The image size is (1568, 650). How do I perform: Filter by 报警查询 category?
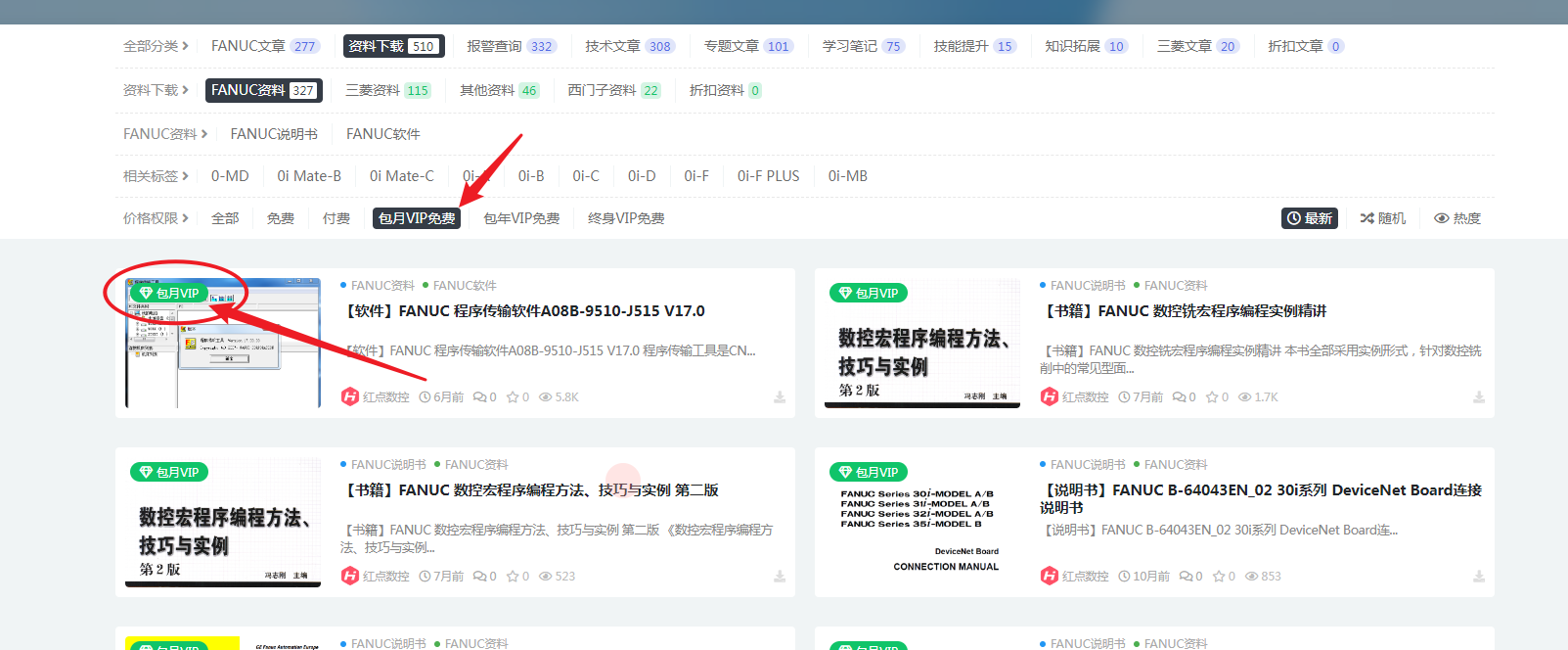coord(511,46)
